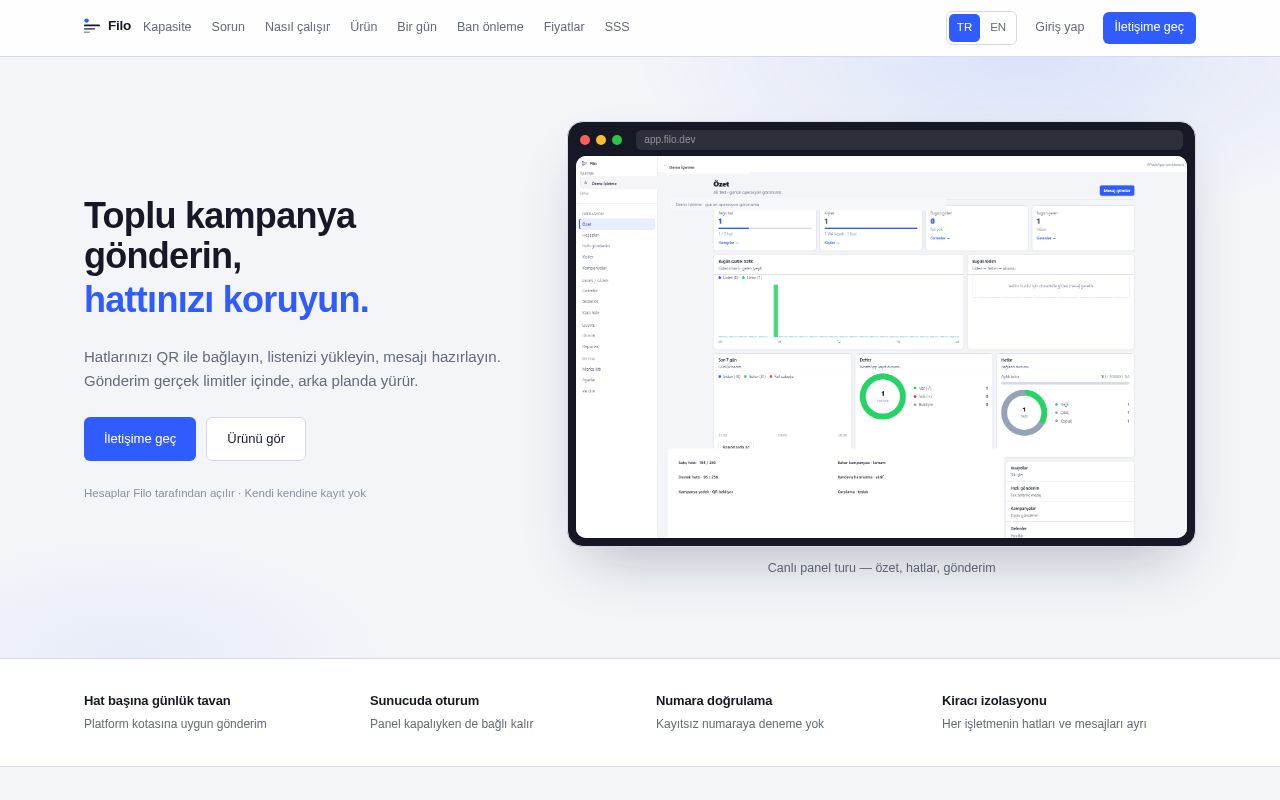Jump to the Bir gün section
Screen dimensions: 1280x800
(417, 27)
